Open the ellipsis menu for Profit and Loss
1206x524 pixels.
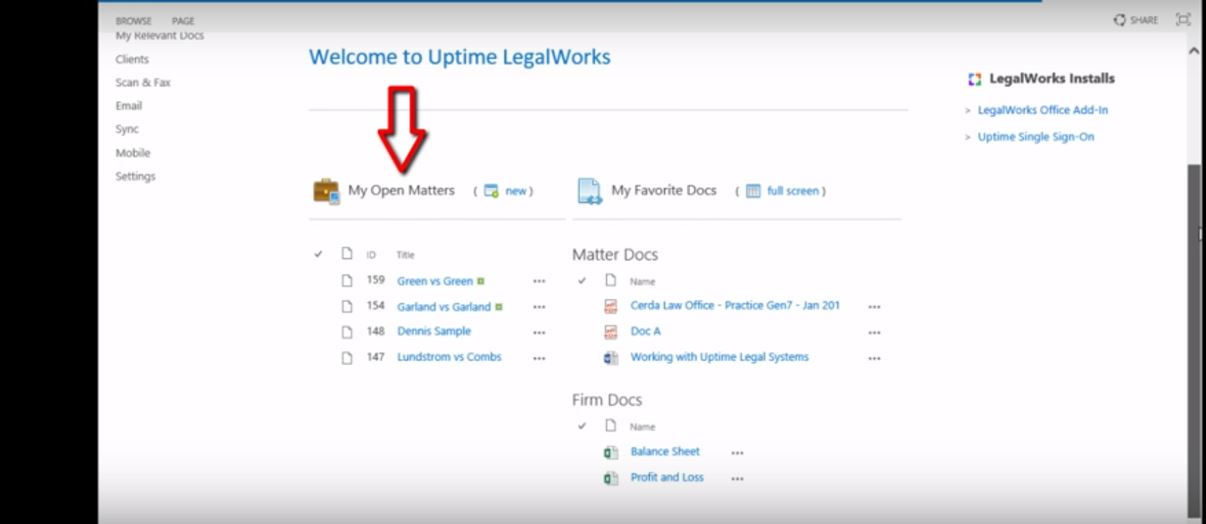click(737, 479)
